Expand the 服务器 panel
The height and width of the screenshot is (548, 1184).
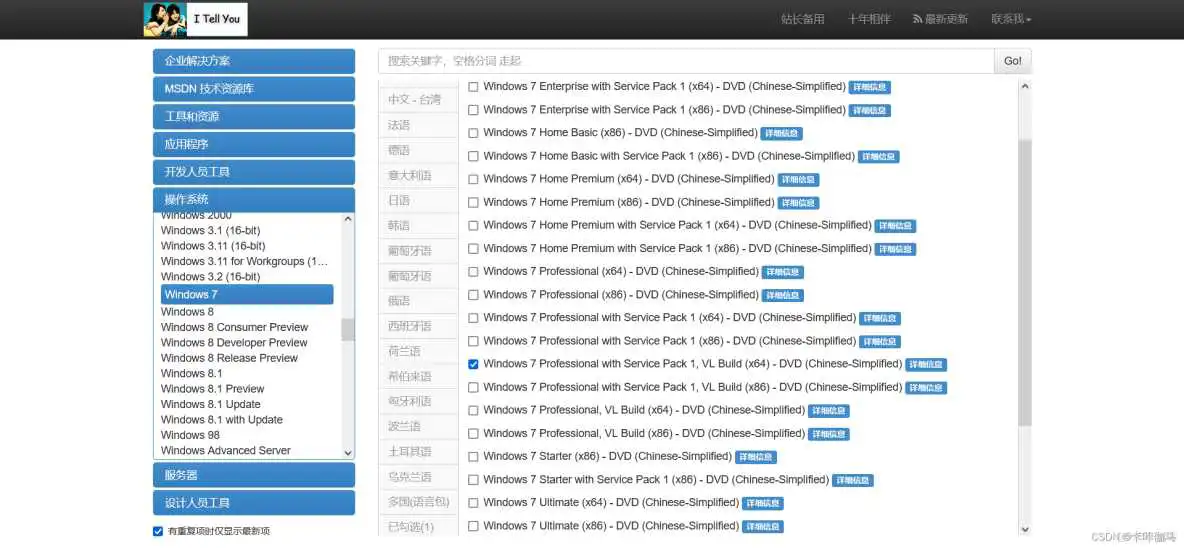tap(254, 475)
